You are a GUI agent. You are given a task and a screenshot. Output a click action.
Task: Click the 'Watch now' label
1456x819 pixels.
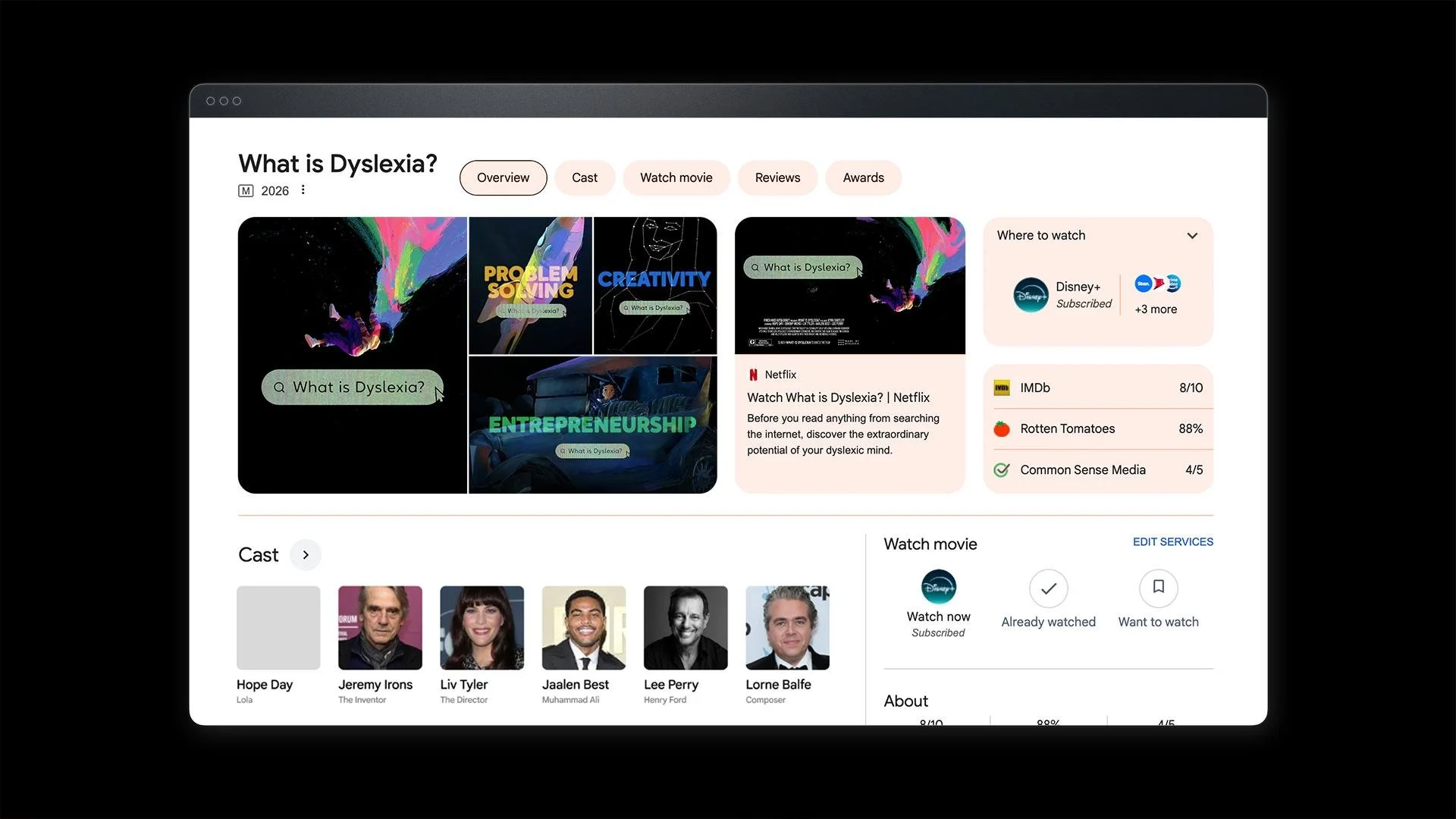[x=939, y=617]
